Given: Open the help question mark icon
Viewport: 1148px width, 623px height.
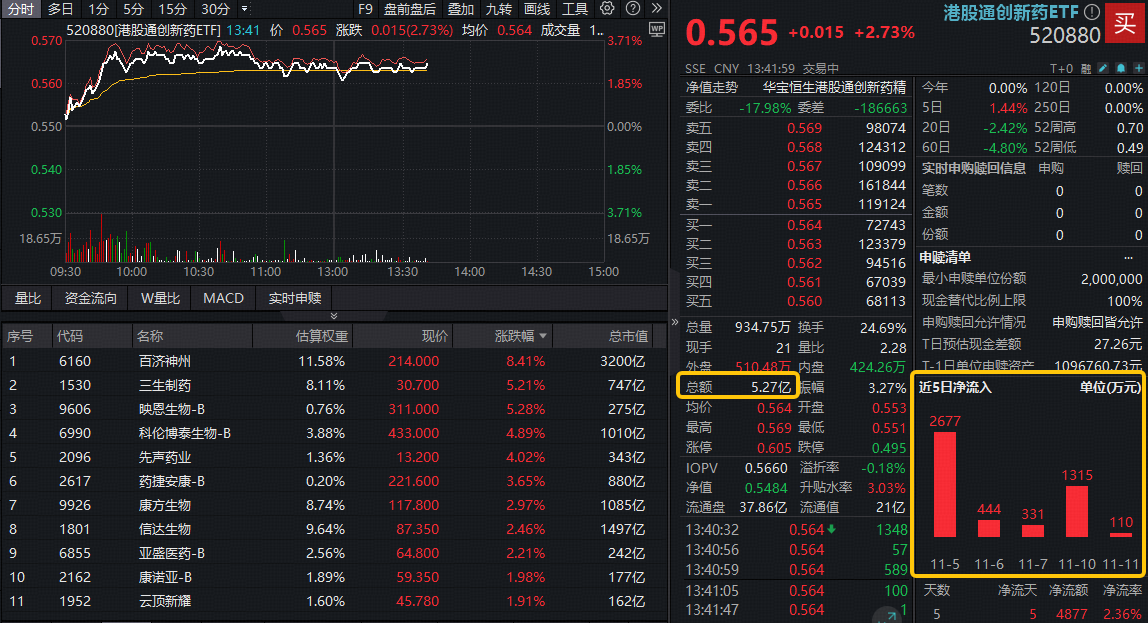Looking at the screenshot, I should point(633,9).
